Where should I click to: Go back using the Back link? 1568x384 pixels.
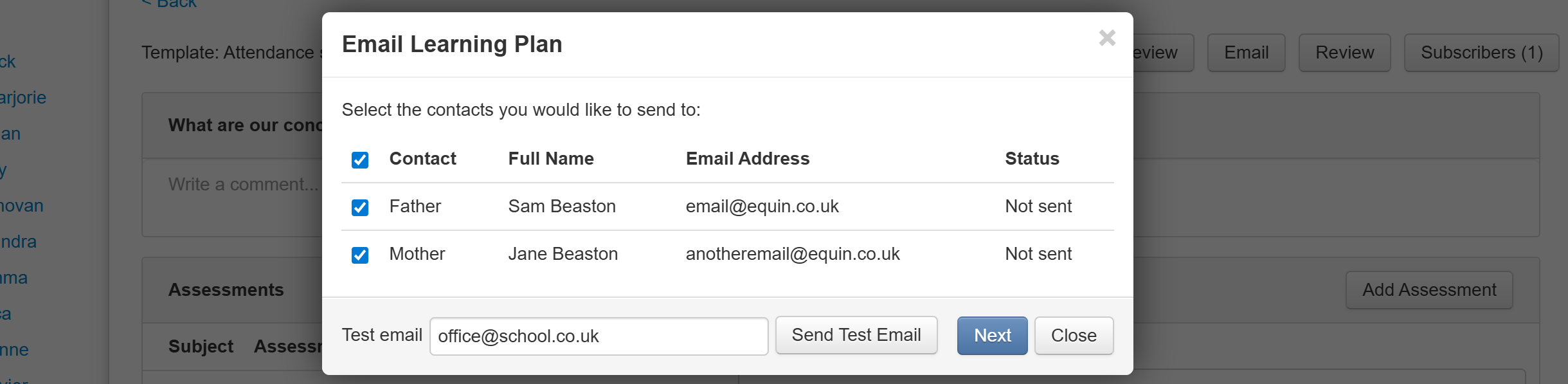(170, 4)
